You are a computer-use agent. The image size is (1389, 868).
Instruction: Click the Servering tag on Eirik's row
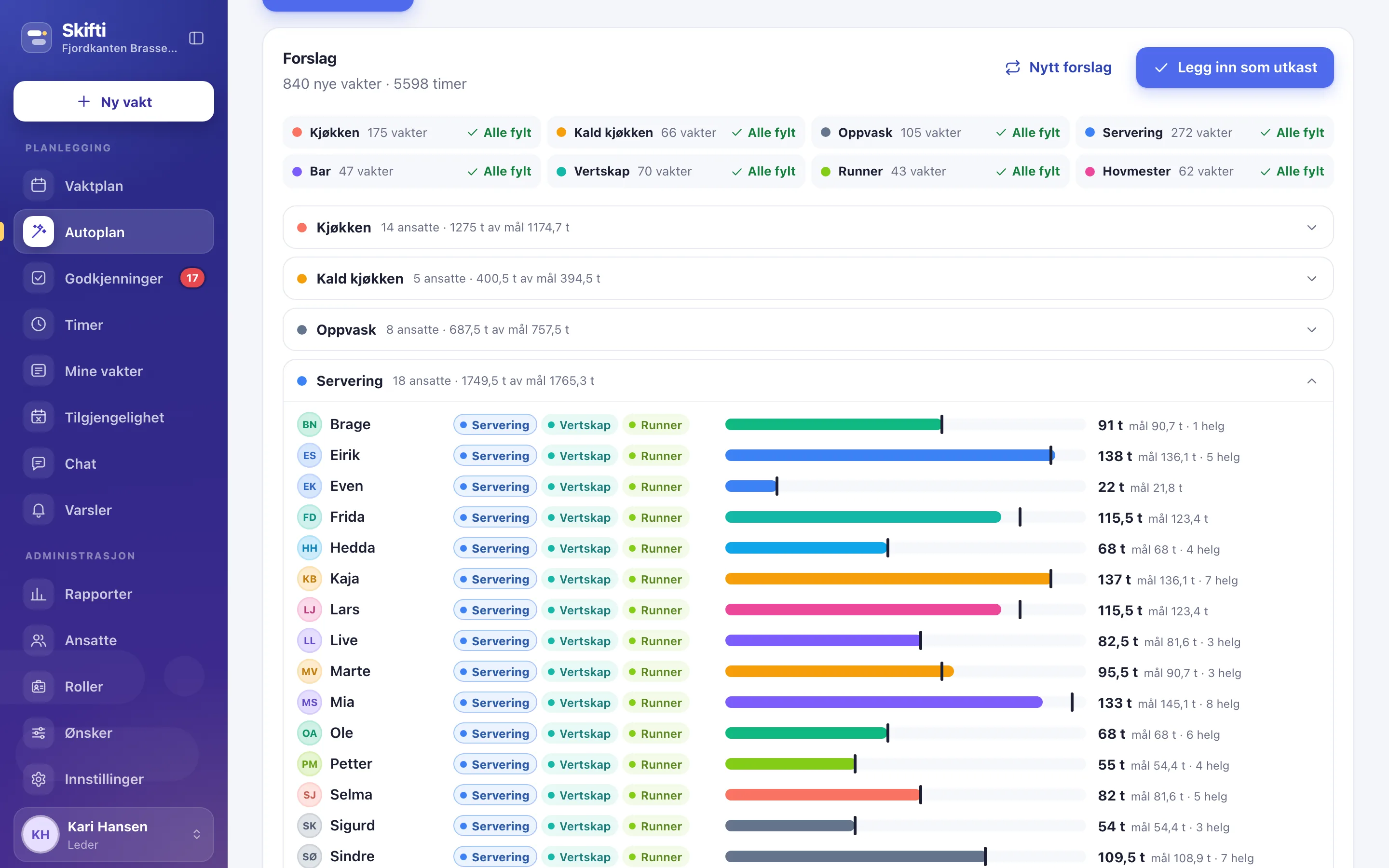(495, 455)
